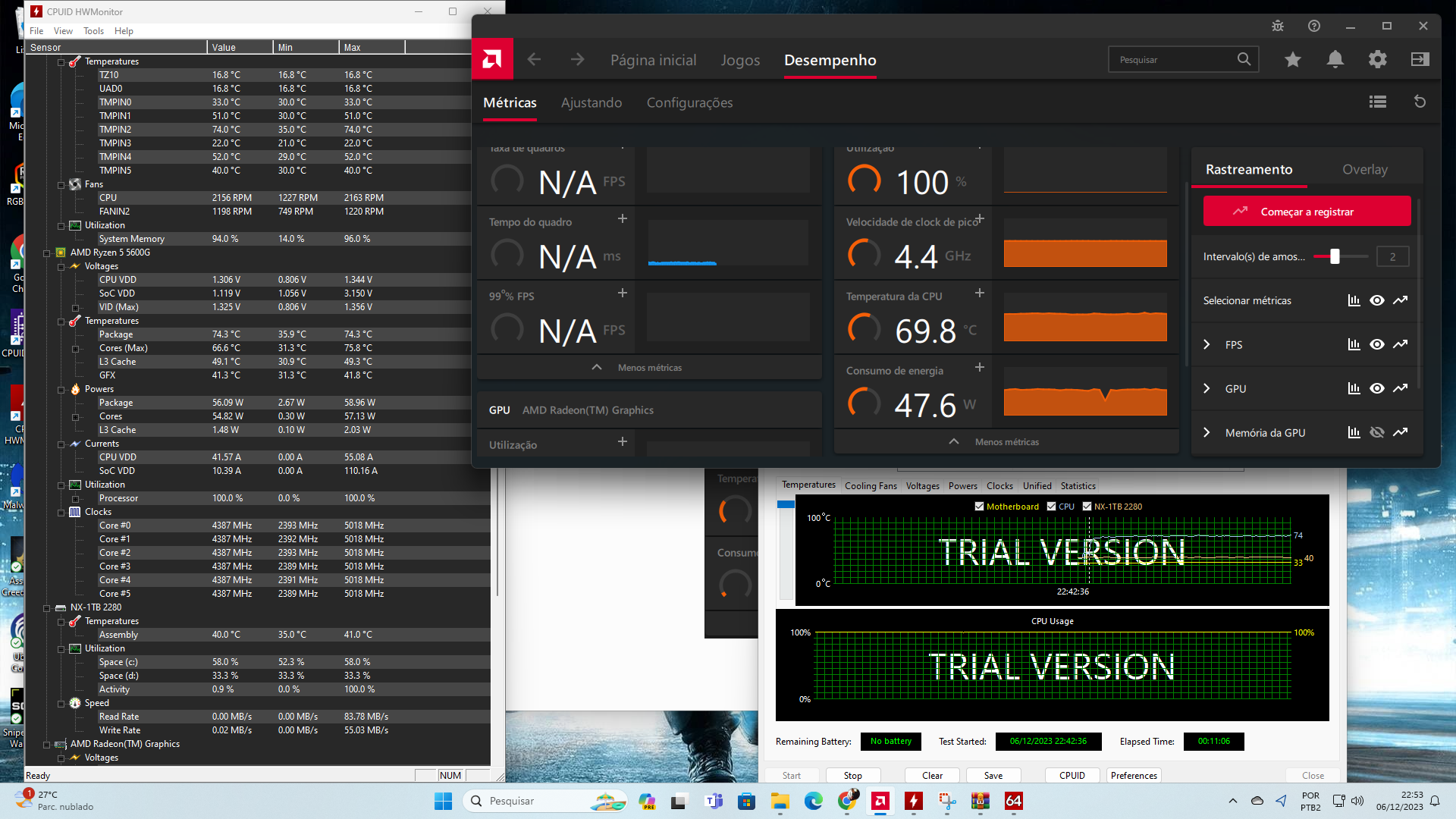Toggle FPS bar chart icon

point(1354,344)
